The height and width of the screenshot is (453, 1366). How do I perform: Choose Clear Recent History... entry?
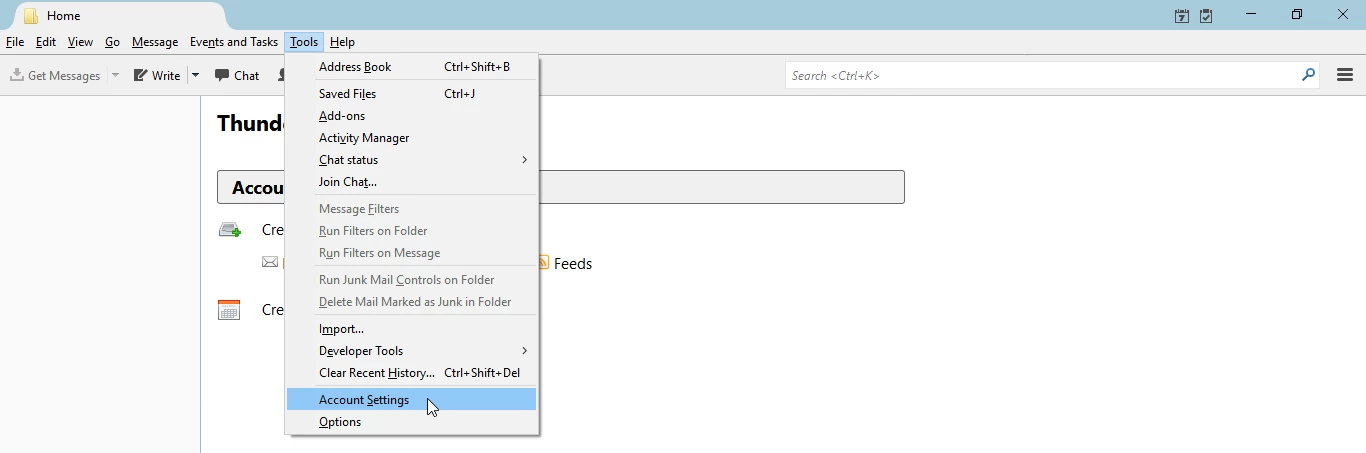[412, 373]
